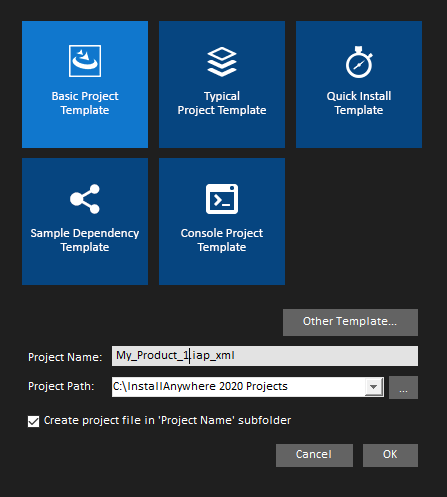This screenshot has width=447, height=497.
Task: Expand the Project Path dropdown arrow
Action: pyautogui.click(x=374, y=387)
